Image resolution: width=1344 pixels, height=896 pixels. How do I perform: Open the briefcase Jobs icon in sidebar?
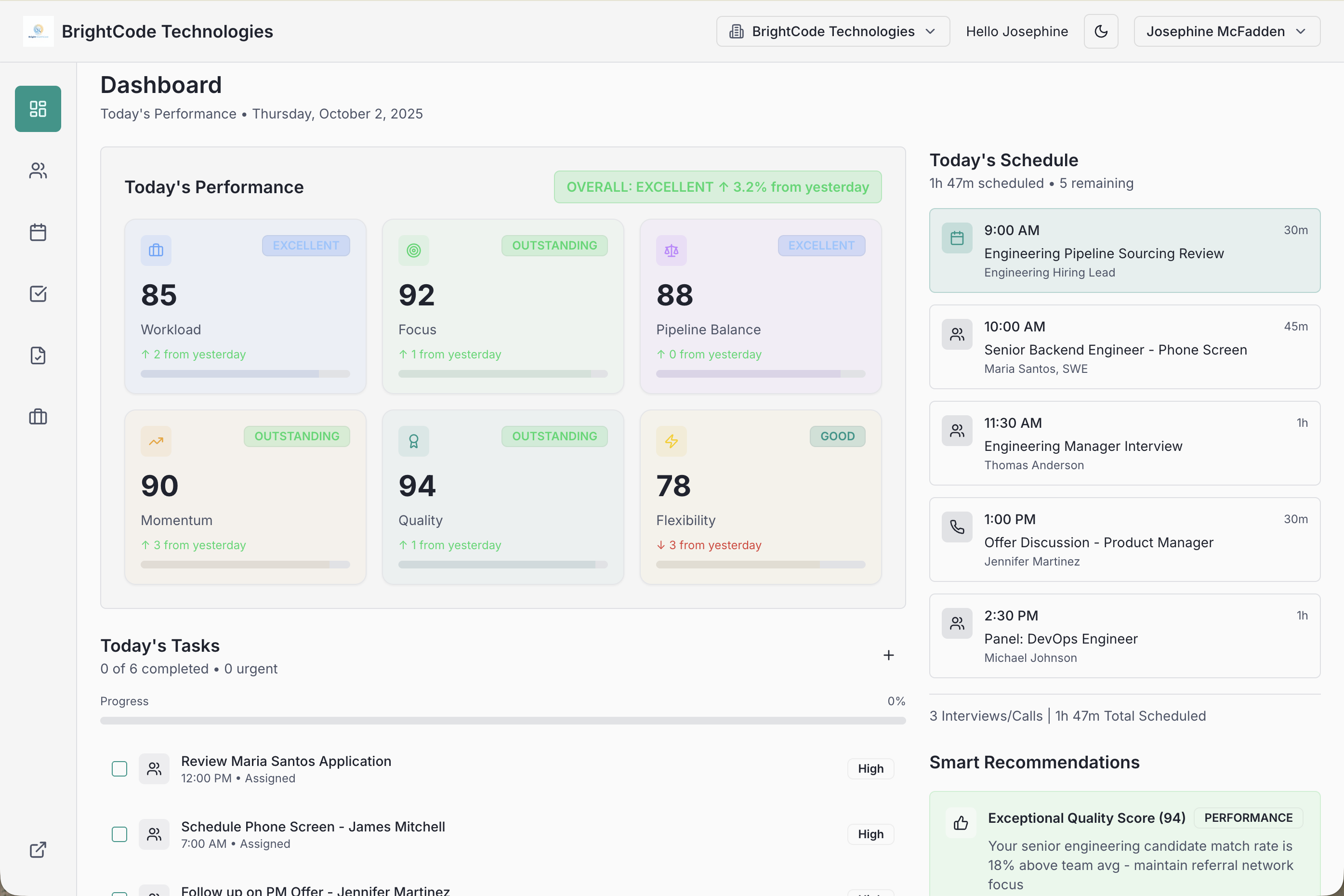tap(38, 417)
